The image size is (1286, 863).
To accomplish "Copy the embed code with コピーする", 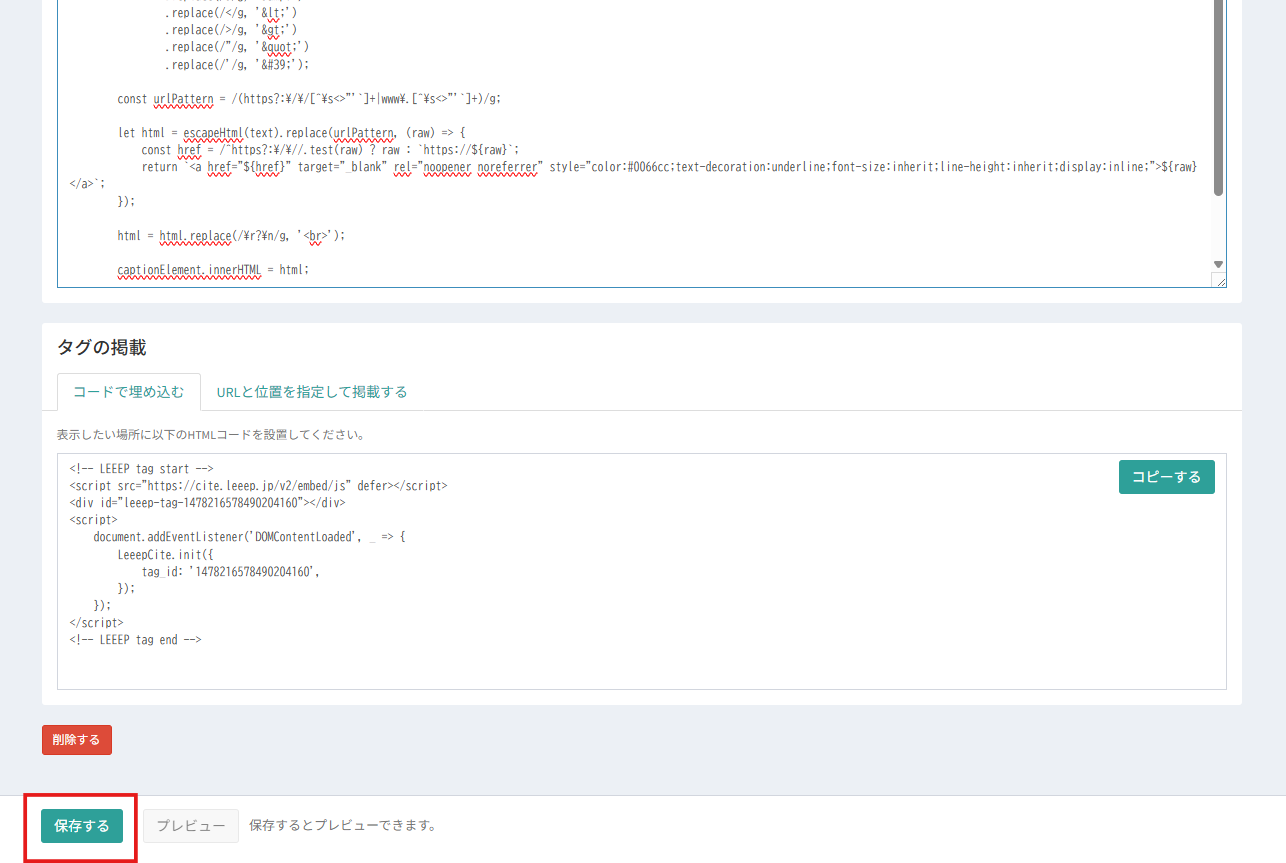I will (x=1166, y=477).
